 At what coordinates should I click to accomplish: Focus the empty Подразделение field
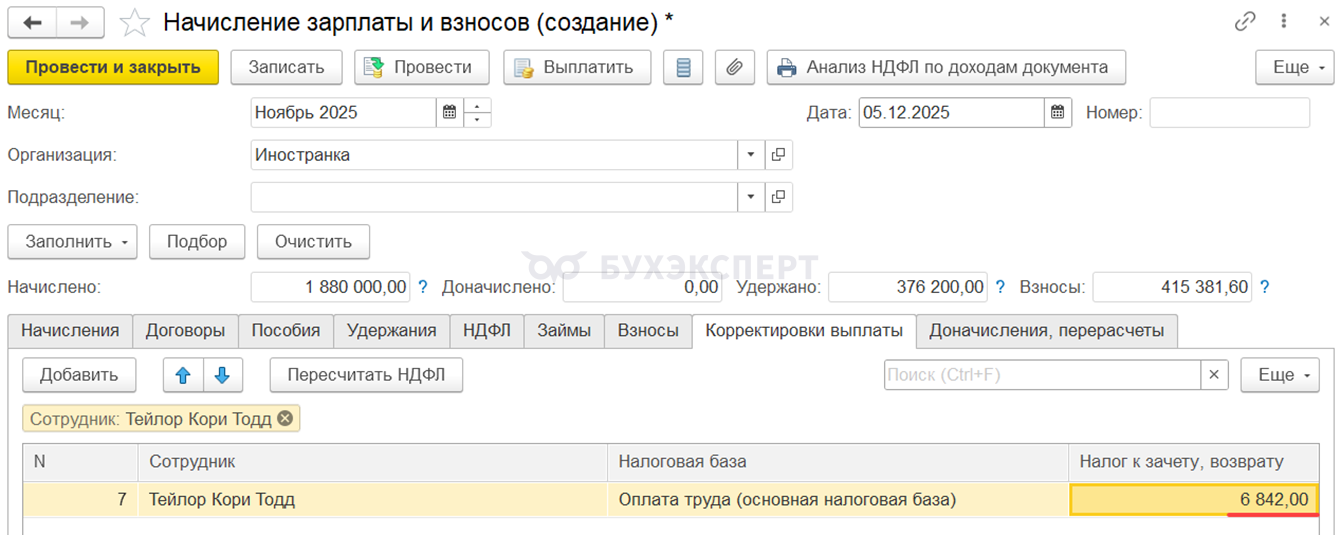(494, 196)
